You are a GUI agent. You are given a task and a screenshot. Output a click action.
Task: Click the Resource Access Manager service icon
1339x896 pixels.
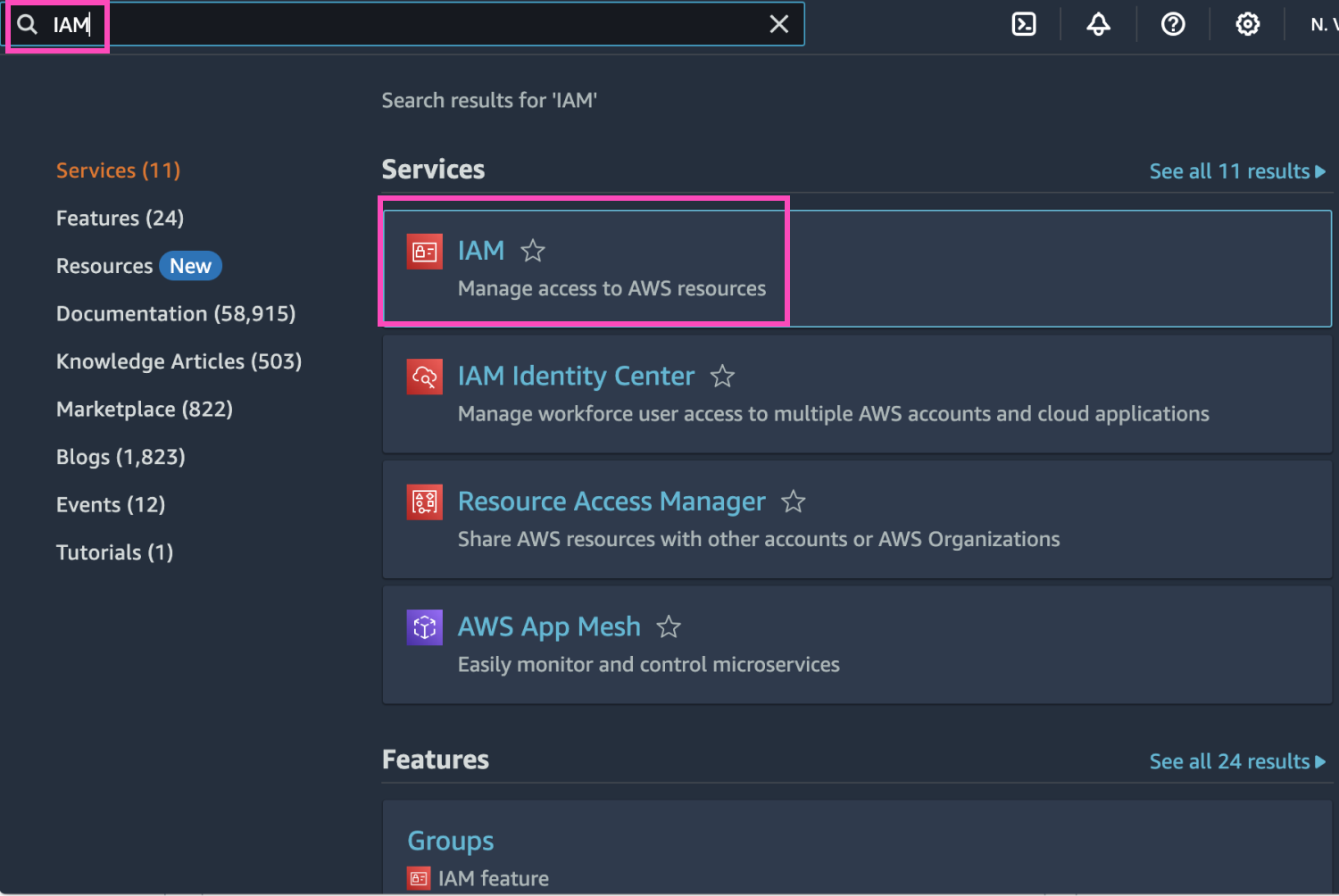425,502
